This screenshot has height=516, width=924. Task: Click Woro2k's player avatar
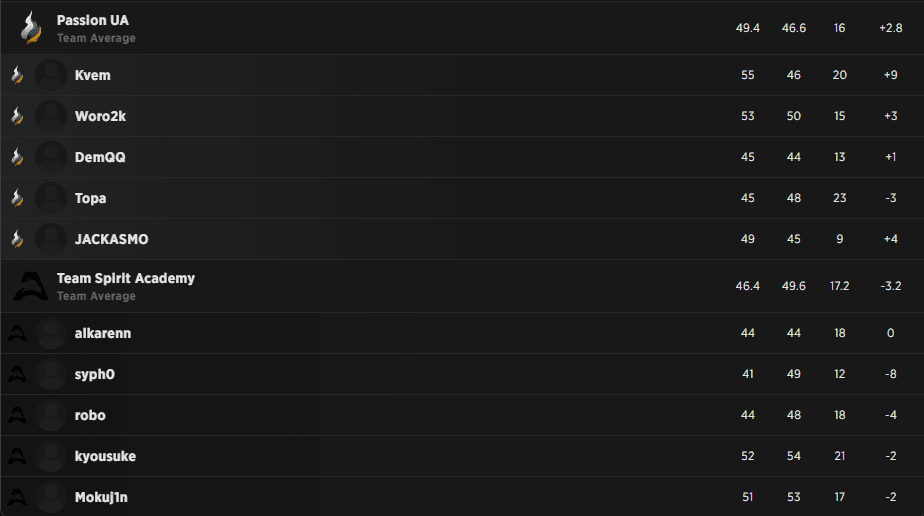tap(51, 116)
